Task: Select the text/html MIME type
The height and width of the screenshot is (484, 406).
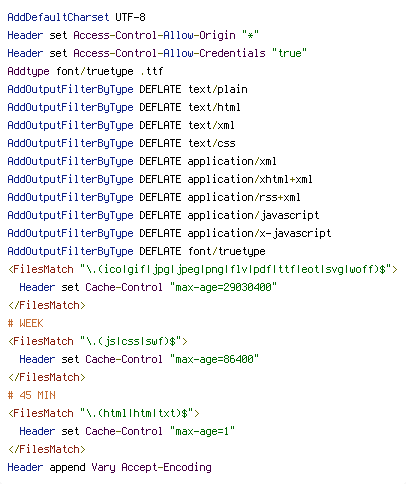Action: (x=214, y=107)
